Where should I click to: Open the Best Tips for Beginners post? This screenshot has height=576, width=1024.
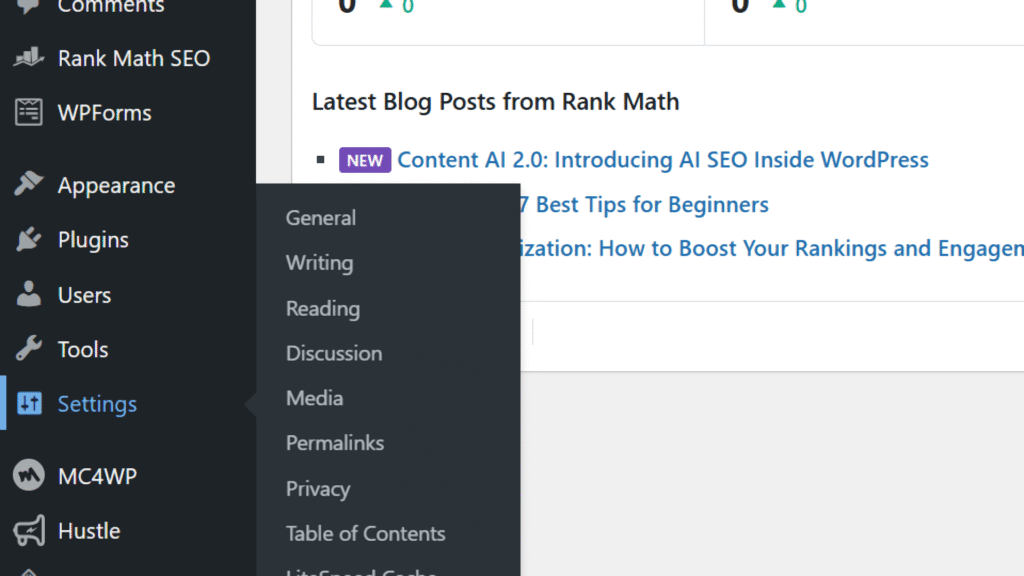point(652,205)
